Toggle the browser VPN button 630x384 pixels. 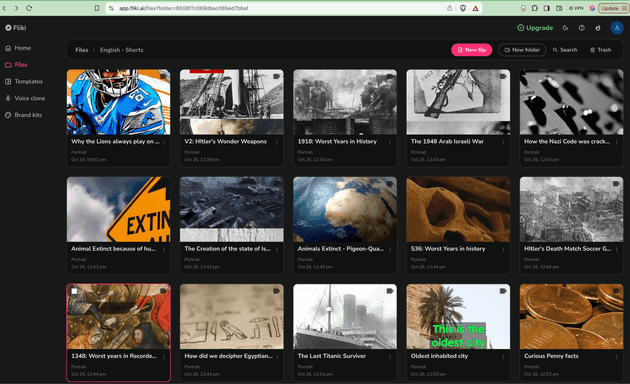click(x=576, y=8)
